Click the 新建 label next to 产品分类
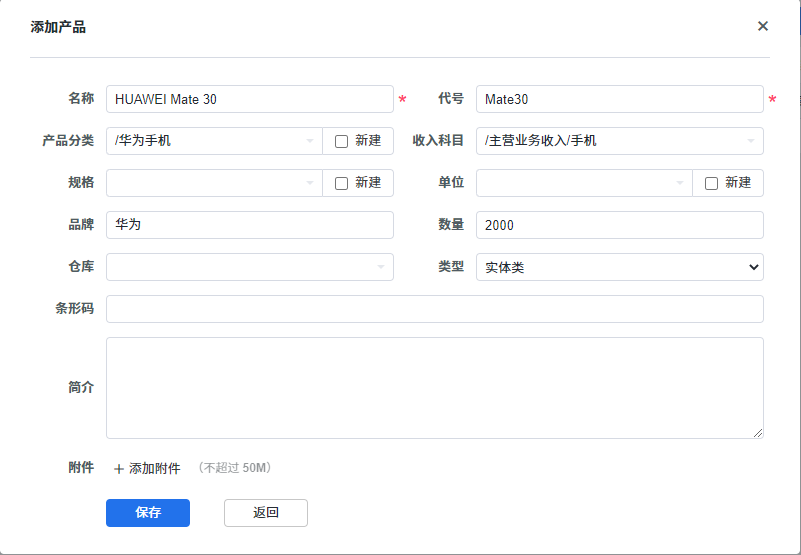Viewport: 801px width, 555px height. (x=368, y=141)
